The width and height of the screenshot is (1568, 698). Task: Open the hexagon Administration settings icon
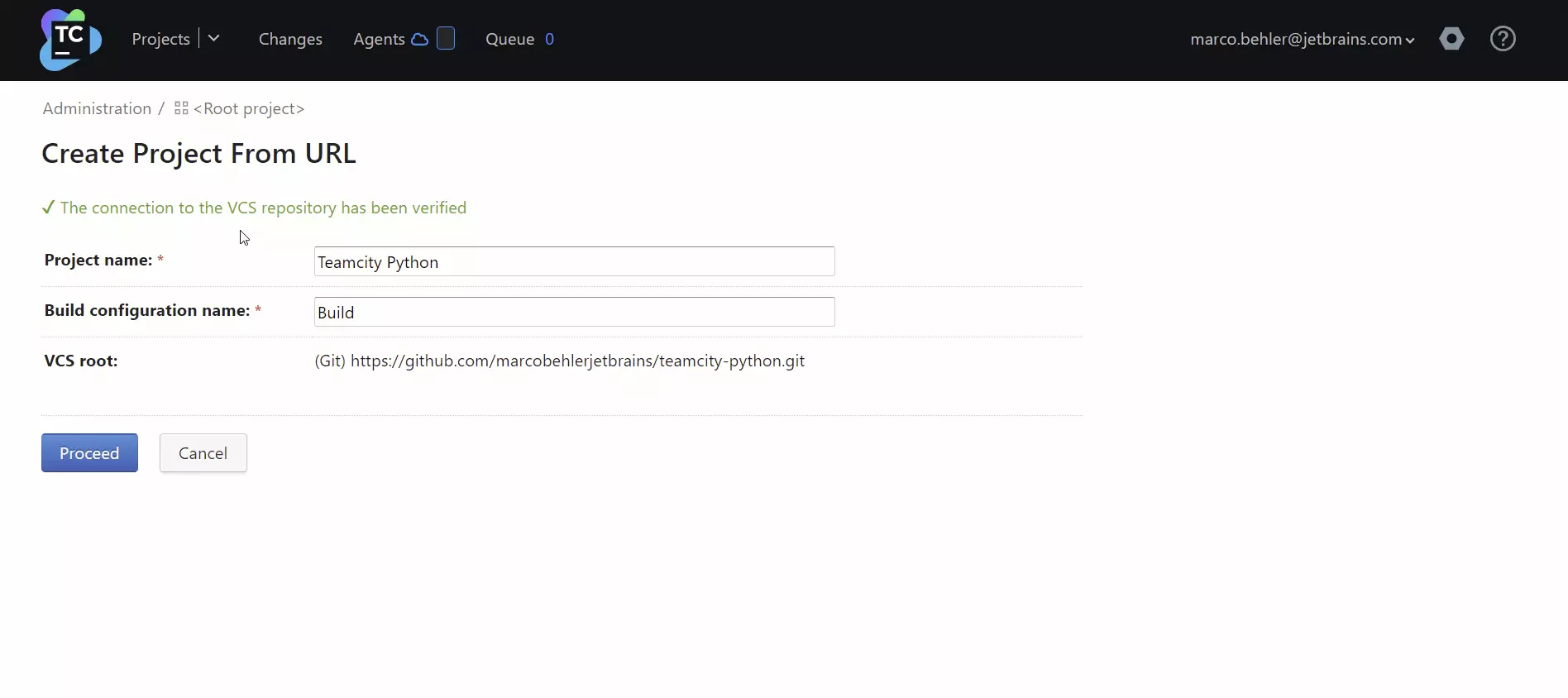click(1451, 39)
